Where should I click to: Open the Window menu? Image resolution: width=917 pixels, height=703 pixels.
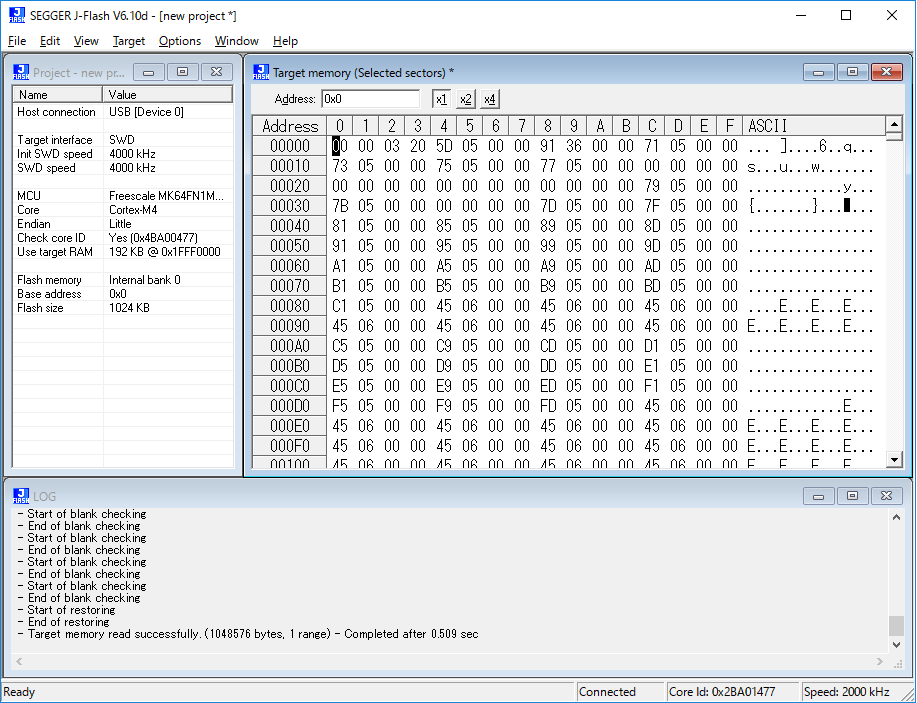236,41
